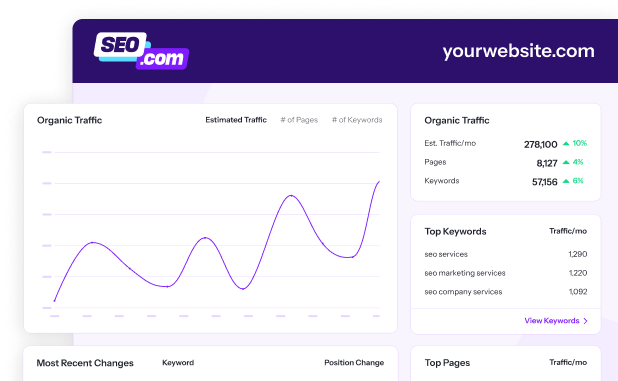Click the 1,220 traffic value

pyautogui.click(x=578, y=273)
